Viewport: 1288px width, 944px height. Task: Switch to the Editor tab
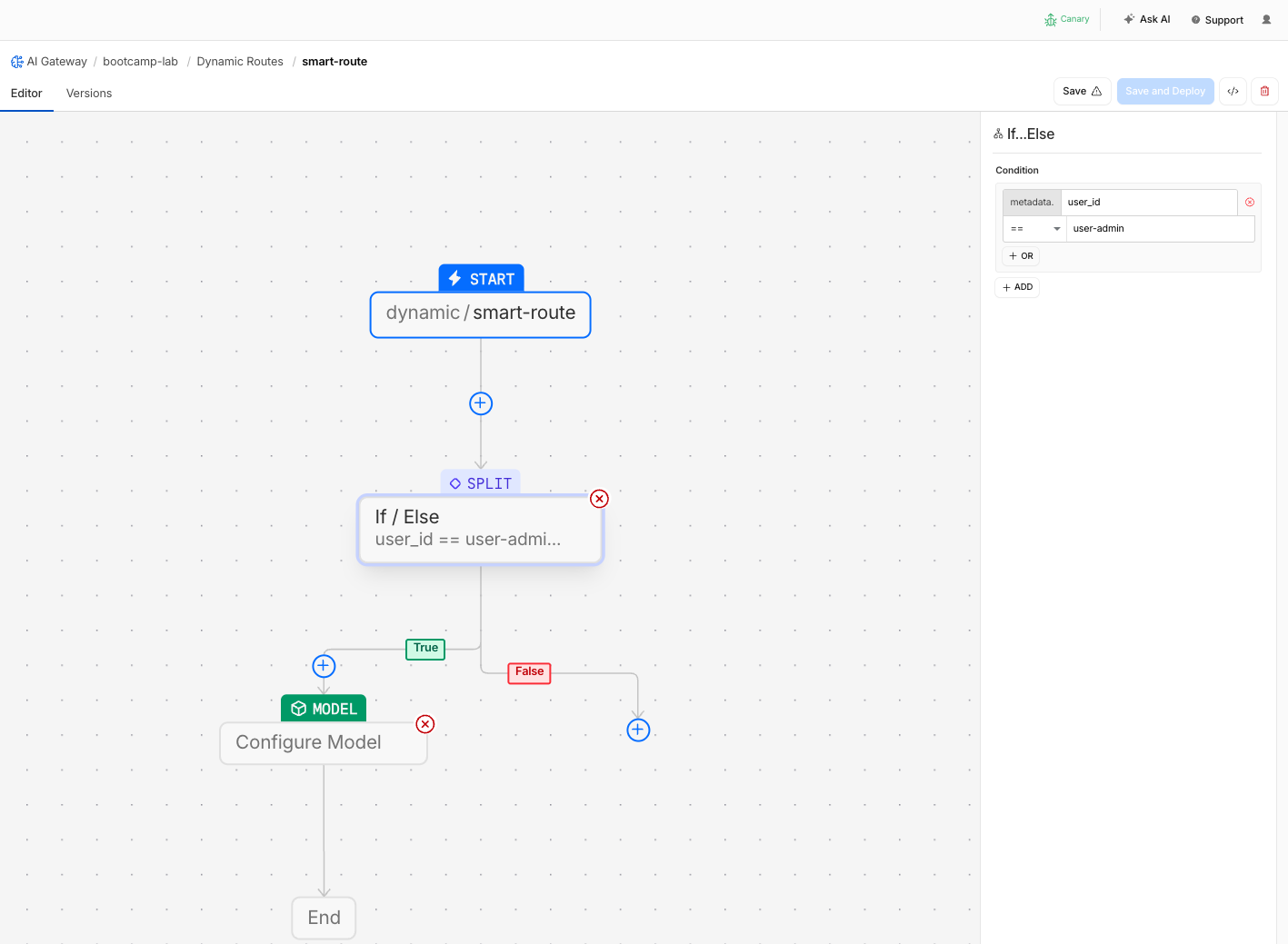(x=26, y=94)
